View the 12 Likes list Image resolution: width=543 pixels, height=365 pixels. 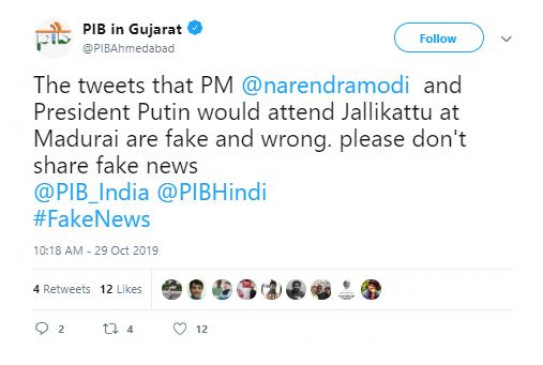(121, 289)
